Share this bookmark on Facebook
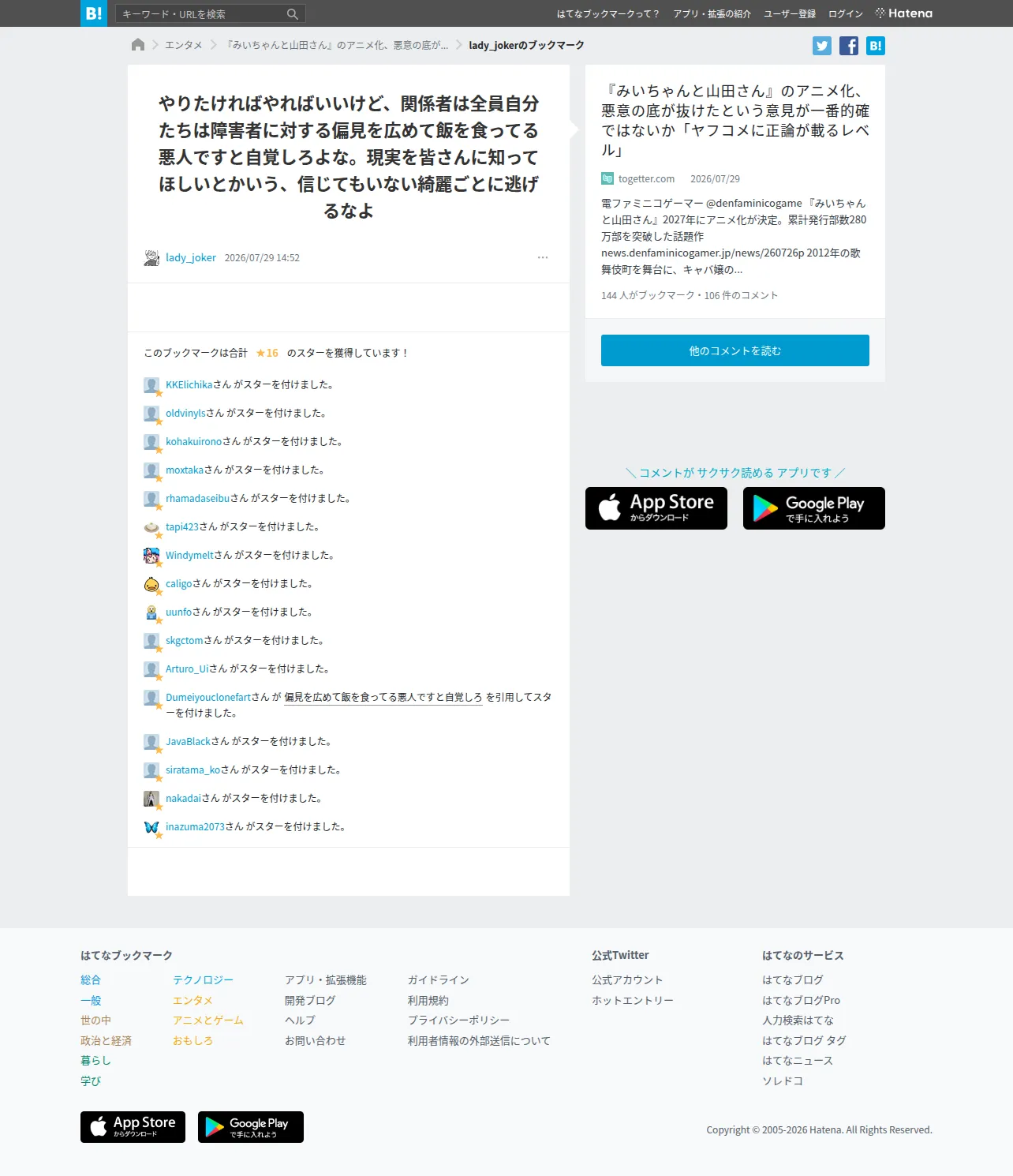Image resolution: width=1013 pixels, height=1176 pixels. click(849, 46)
